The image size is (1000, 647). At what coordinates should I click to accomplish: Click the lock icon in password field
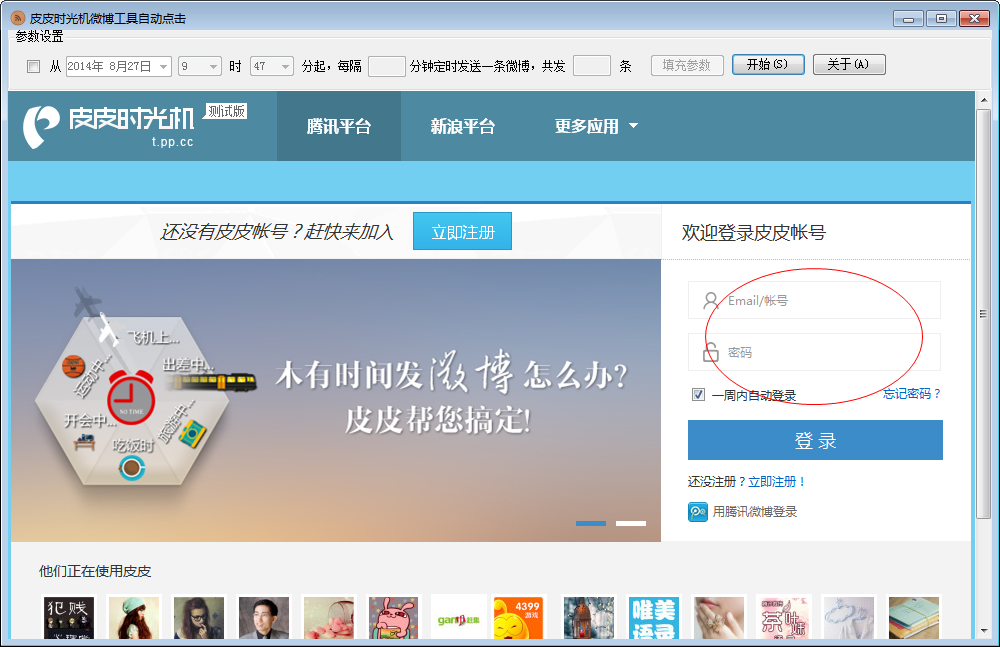[710, 352]
